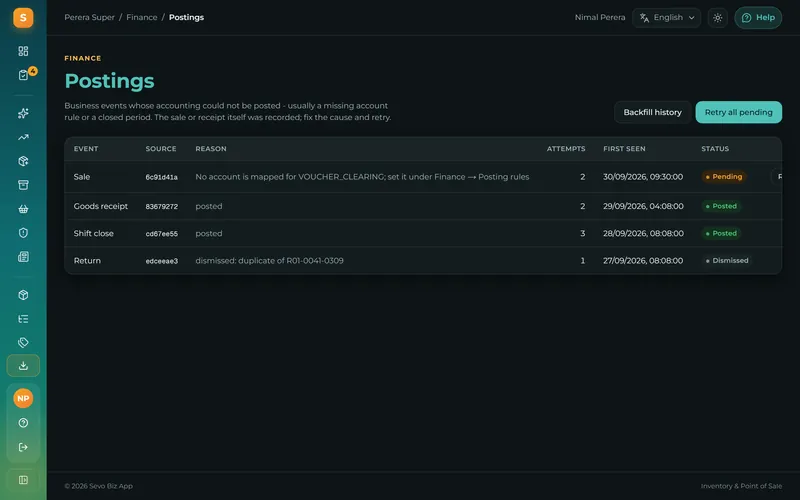Open the list tree categories icon
Viewport: 800px width, 500px height.
pos(23,319)
